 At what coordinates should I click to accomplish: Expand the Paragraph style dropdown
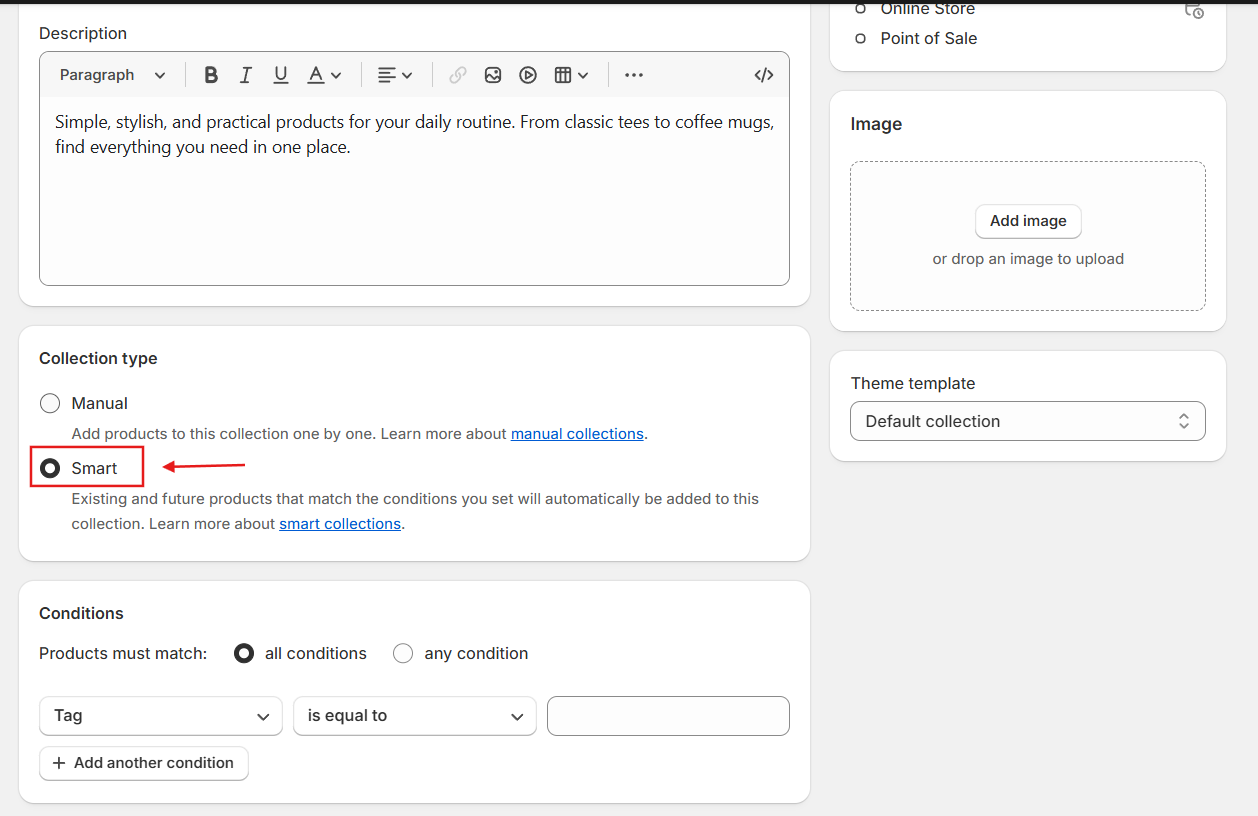[112, 75]
